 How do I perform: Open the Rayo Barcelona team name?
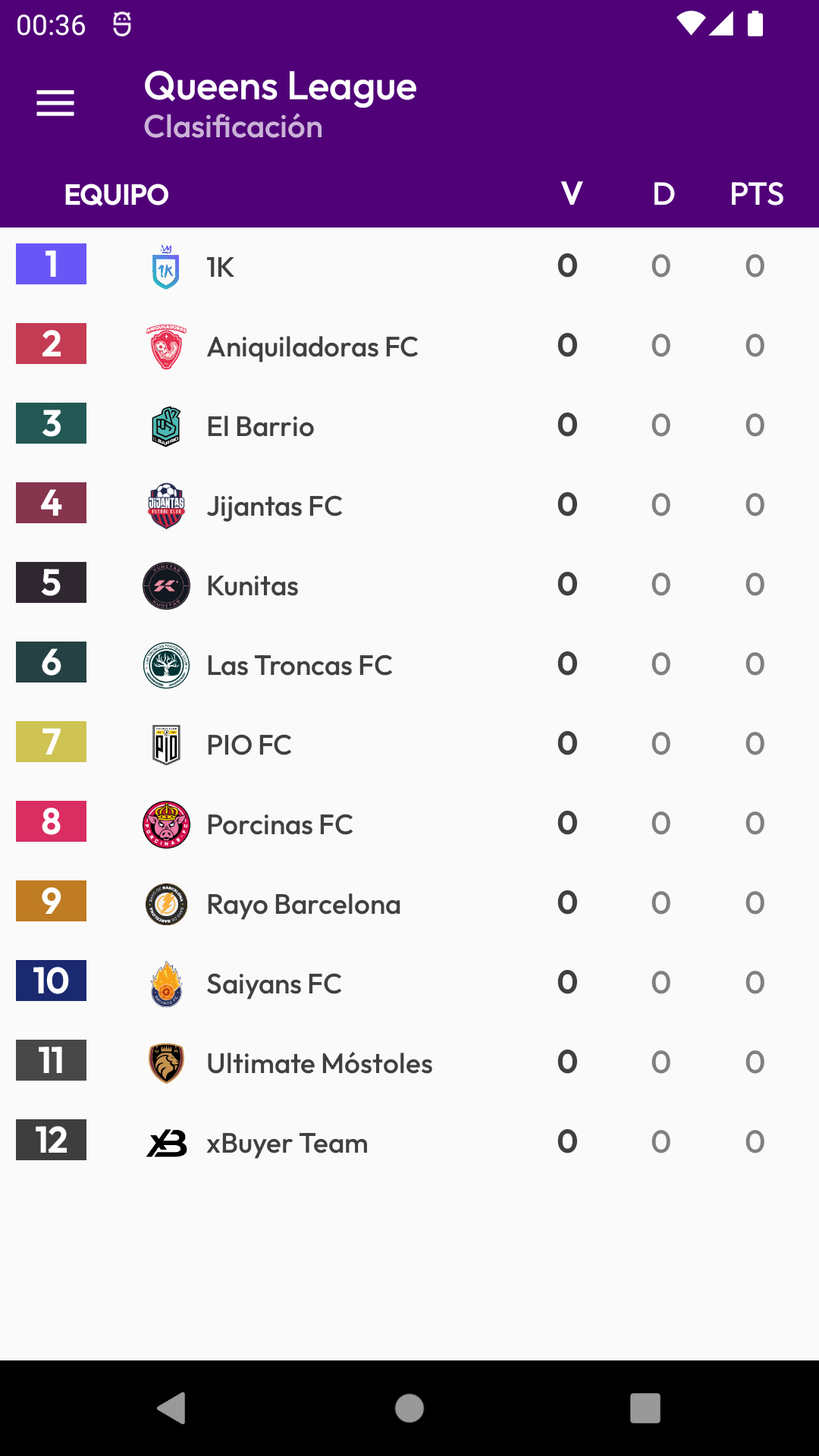click(303, 905)
